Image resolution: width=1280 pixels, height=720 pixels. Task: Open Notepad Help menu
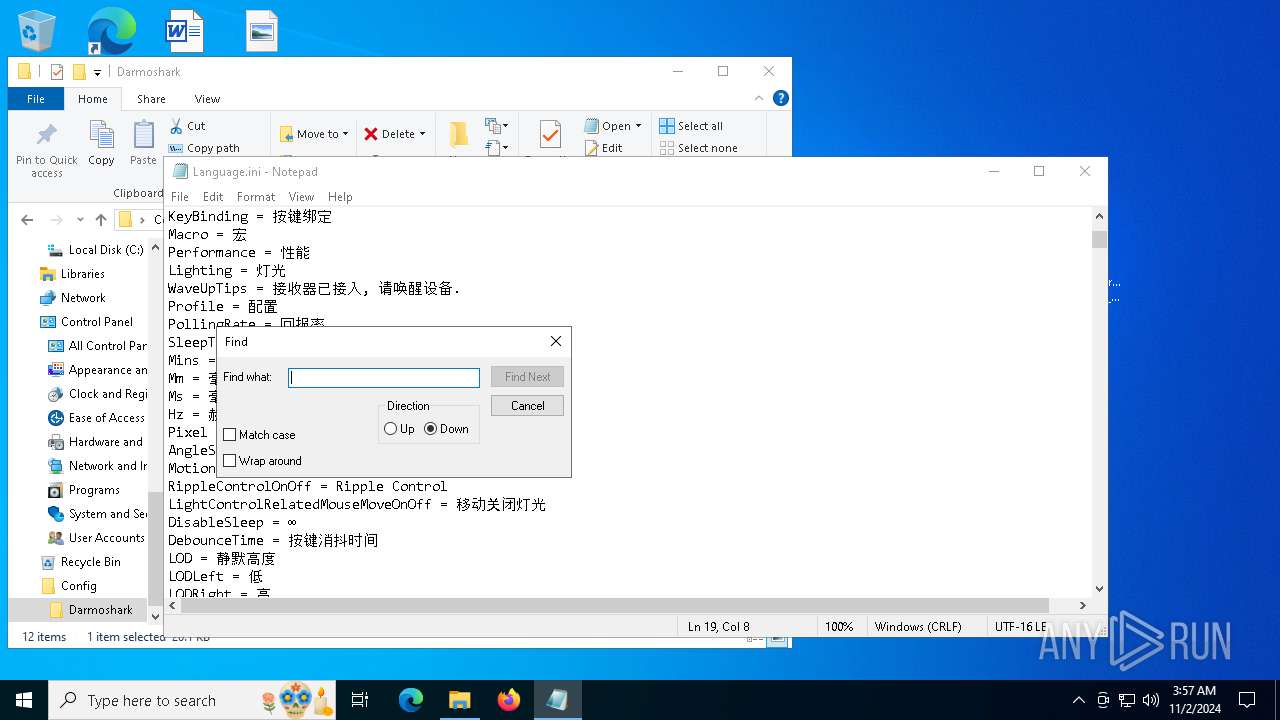click(x=340, y=197)
